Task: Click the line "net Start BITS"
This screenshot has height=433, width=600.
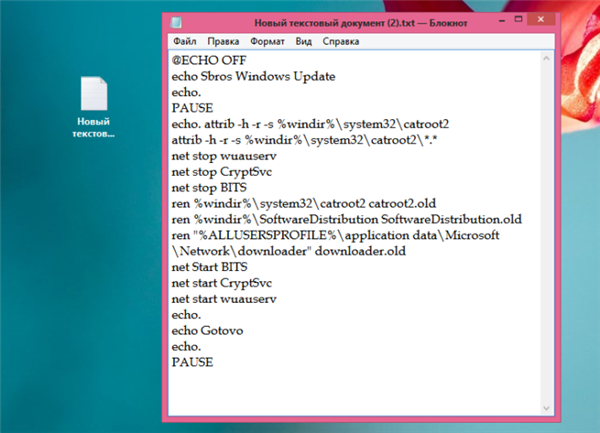Action: coord(210,267)
